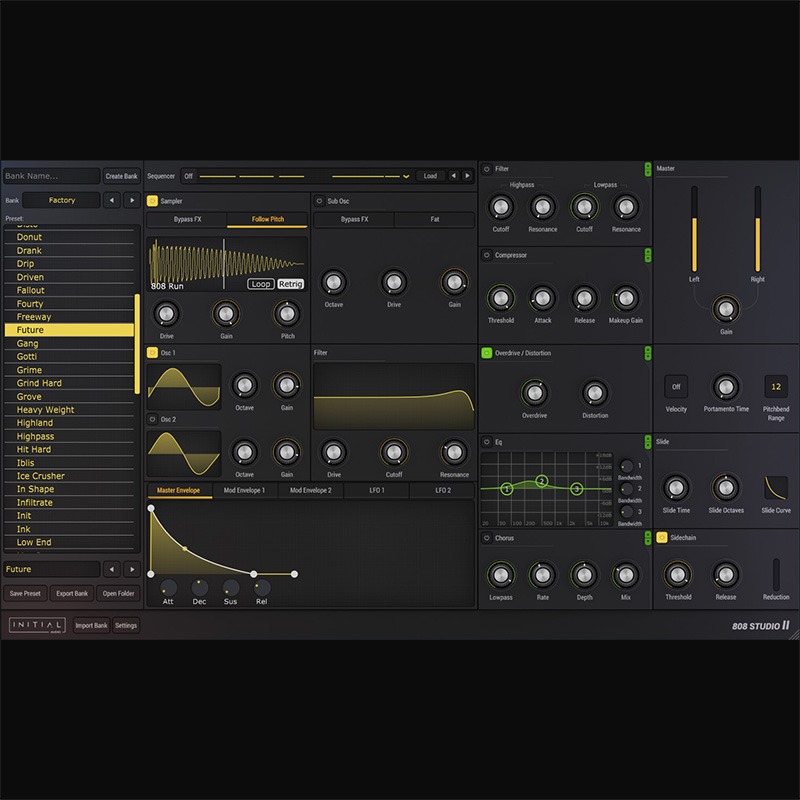Click the Osc 1 Octave knob
800x800 pixels.
coord(244,385)
